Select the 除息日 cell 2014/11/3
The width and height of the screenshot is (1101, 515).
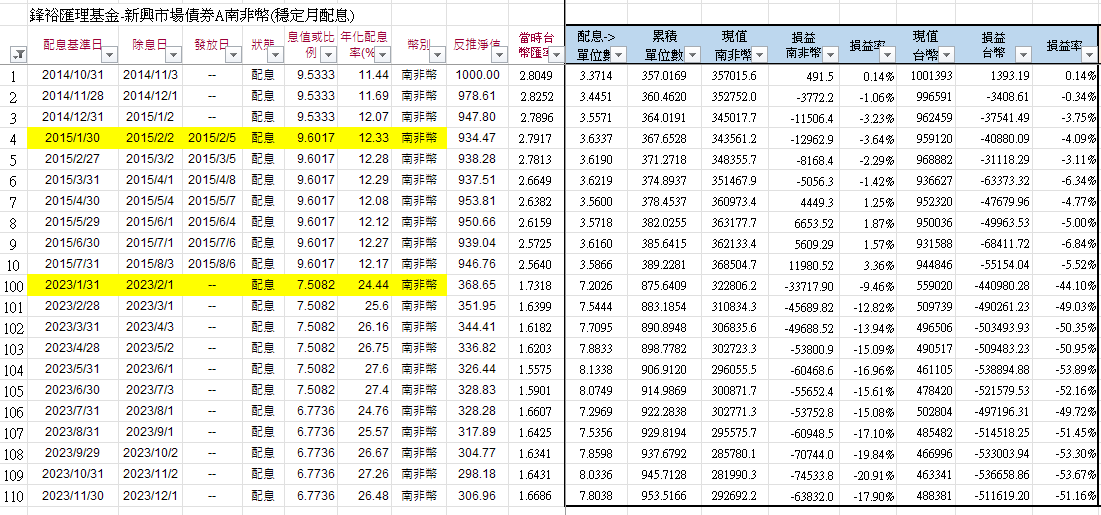point(151,75)
